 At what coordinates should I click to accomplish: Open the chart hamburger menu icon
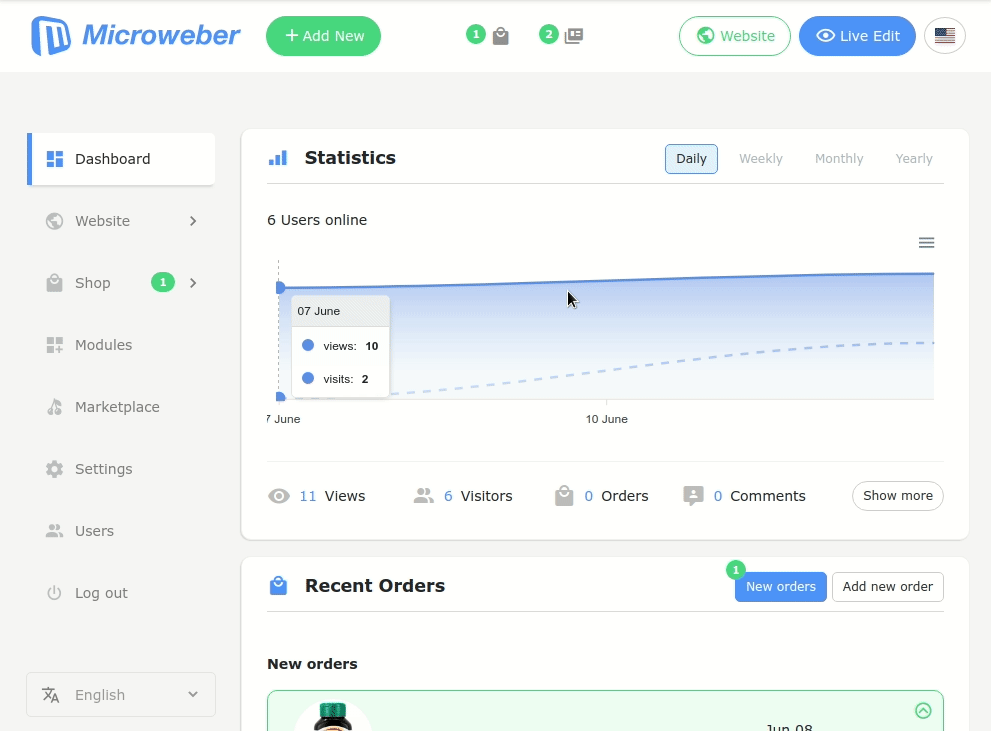pos(926,243)
